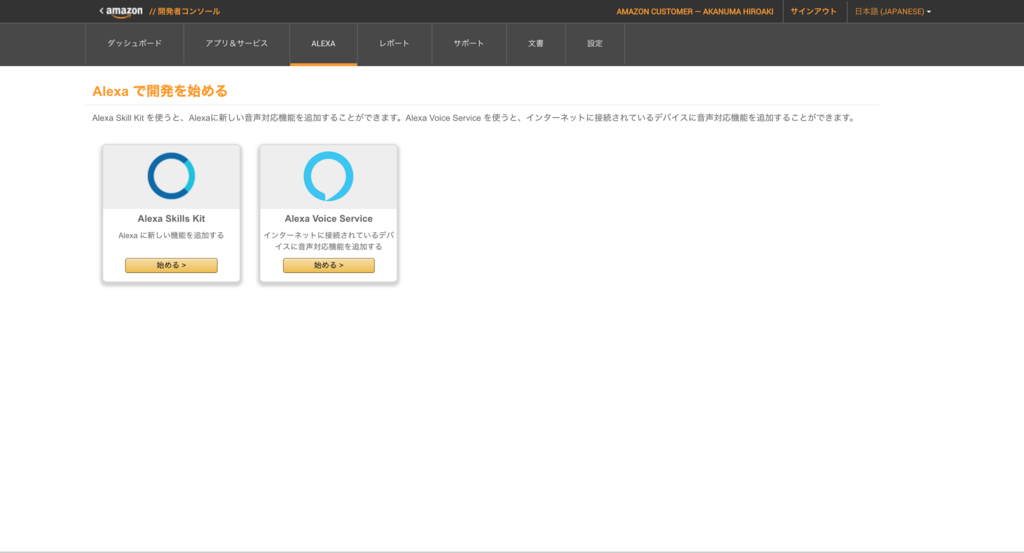Open the サポート tab

tap(469, 44)
